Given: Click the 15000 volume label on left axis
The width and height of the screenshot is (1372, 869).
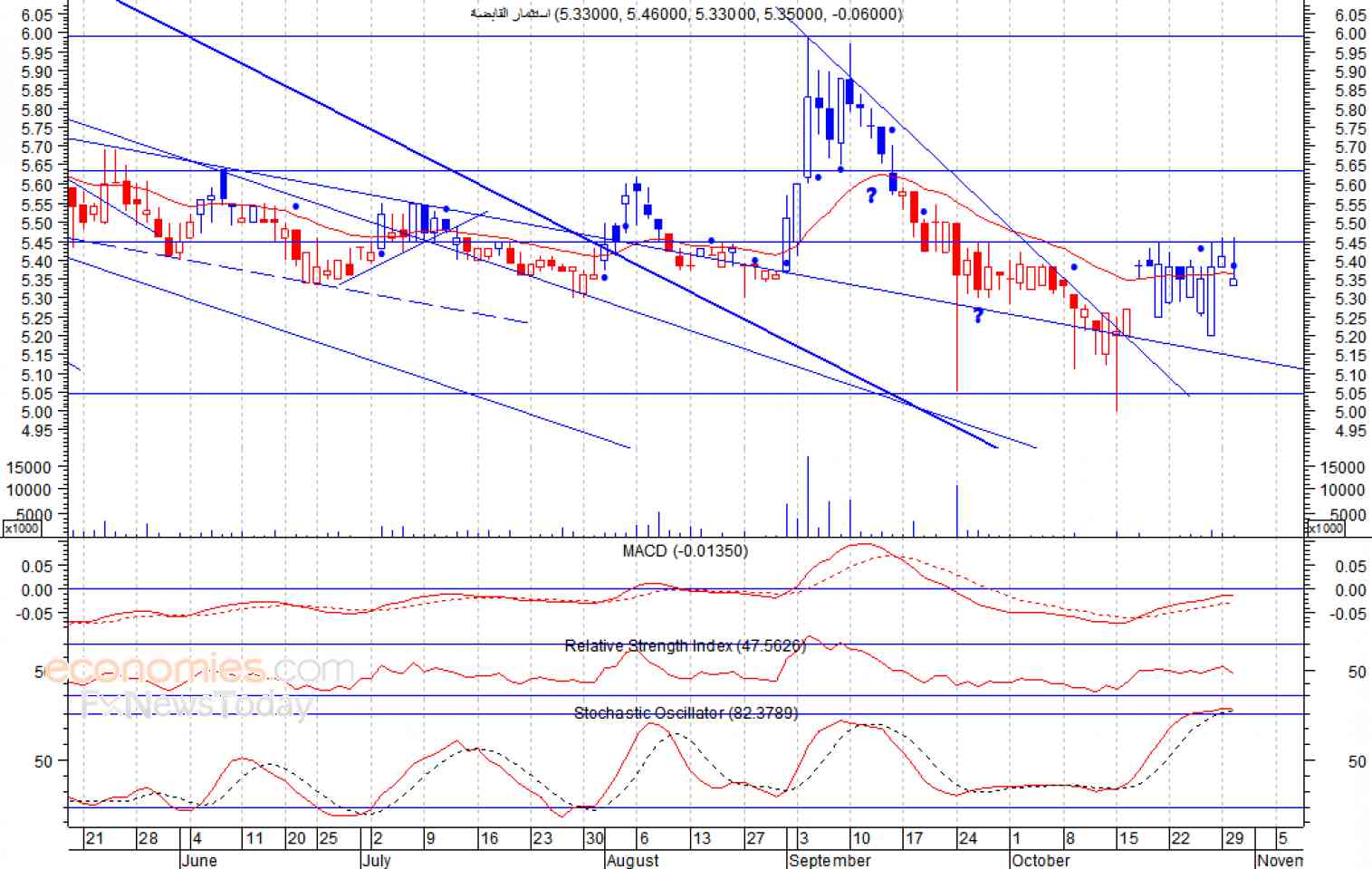Looking at the screenshot, I should (30, 467).
